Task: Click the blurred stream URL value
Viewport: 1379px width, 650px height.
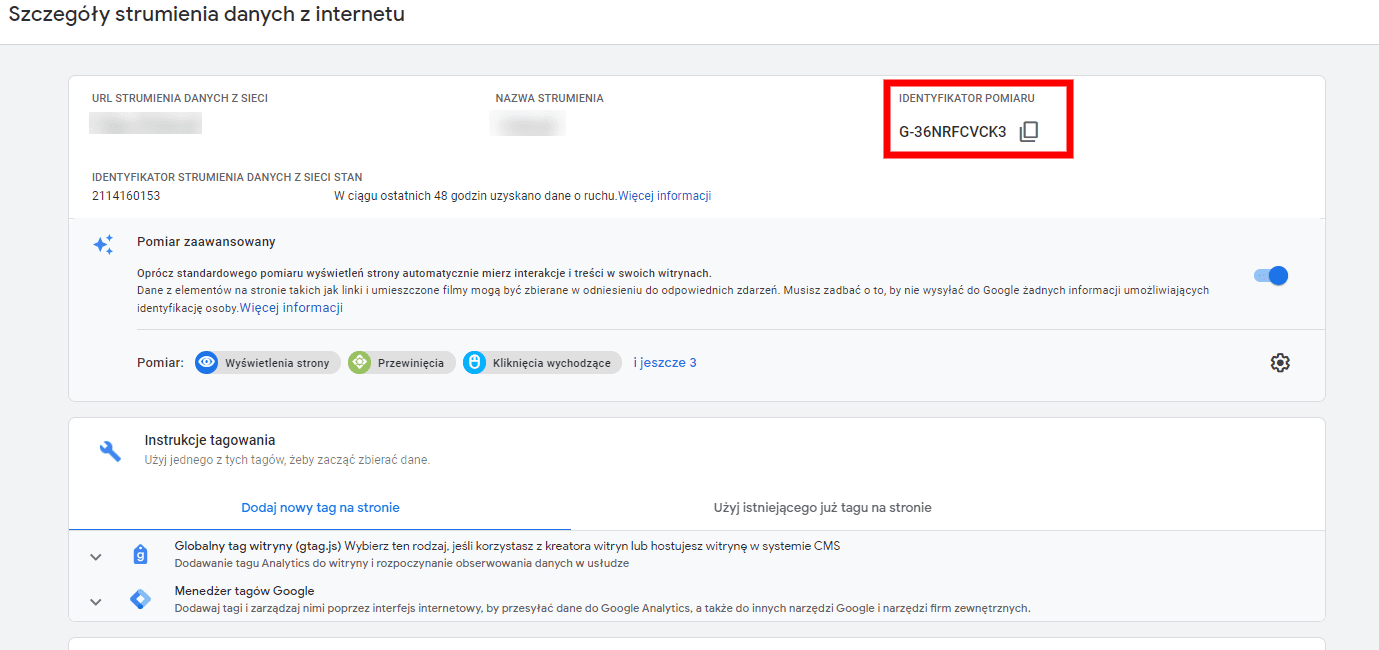Action: tap(146, 123)
